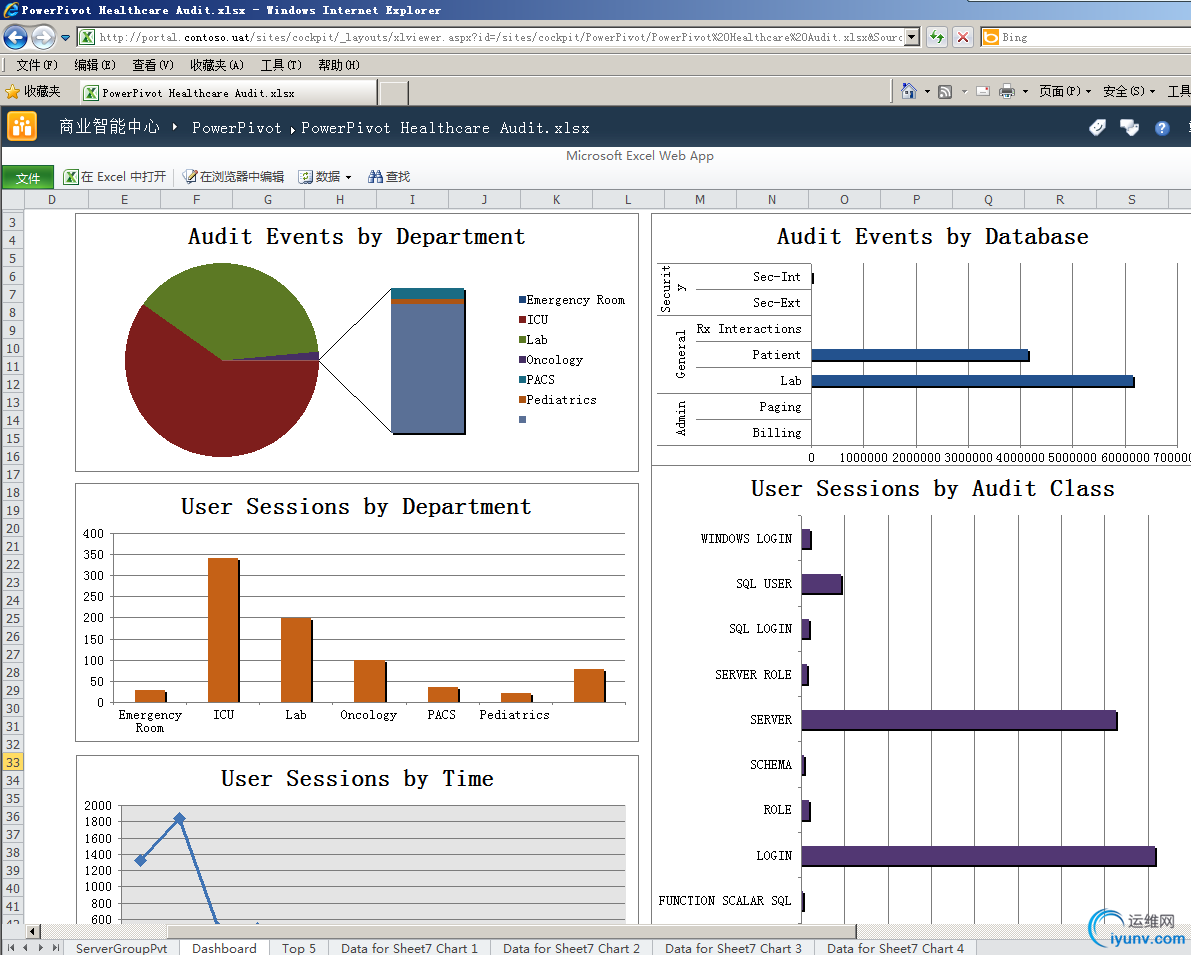The height and width of the screenshot is (955, 1191).
Task: Switch to the Top 5 sheet tab
Action: tap(299, 948)
